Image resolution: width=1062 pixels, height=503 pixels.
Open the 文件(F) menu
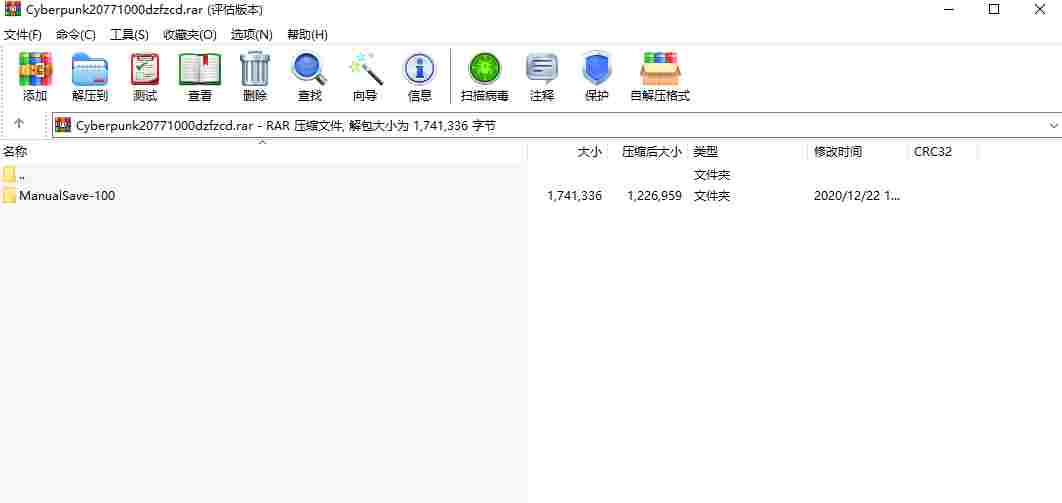click(23, 35)
